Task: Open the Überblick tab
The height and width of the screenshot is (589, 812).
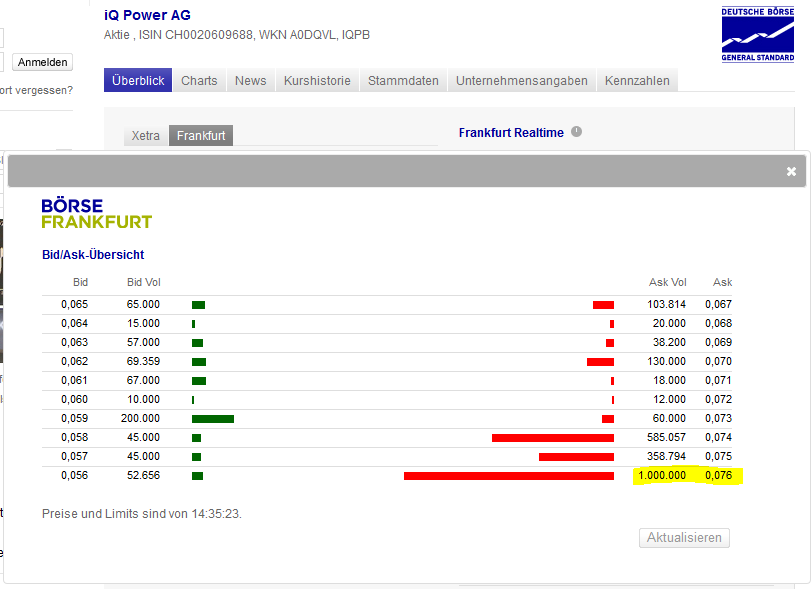Action: (138, 80)
